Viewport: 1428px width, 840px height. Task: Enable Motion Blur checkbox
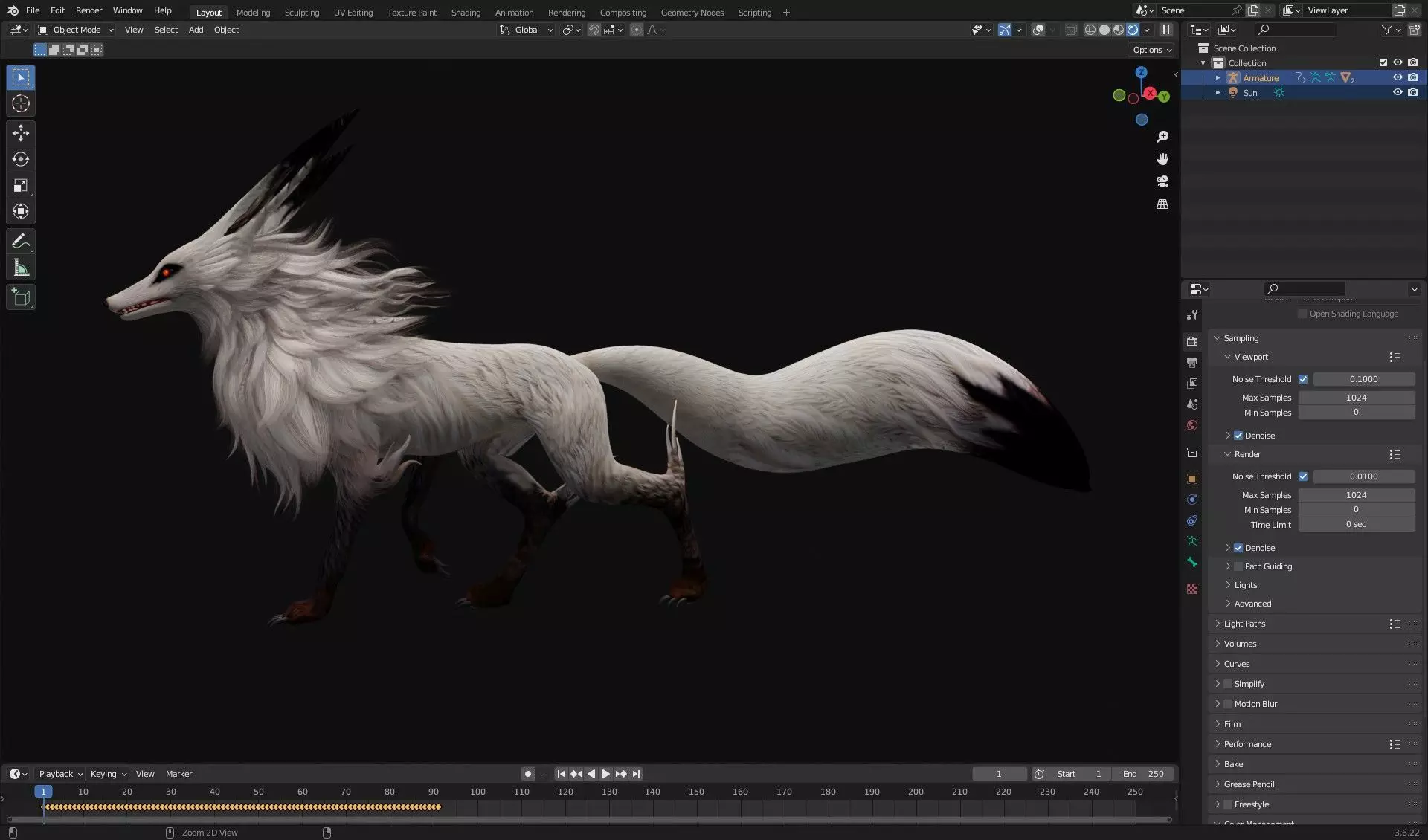[1228, 704]
